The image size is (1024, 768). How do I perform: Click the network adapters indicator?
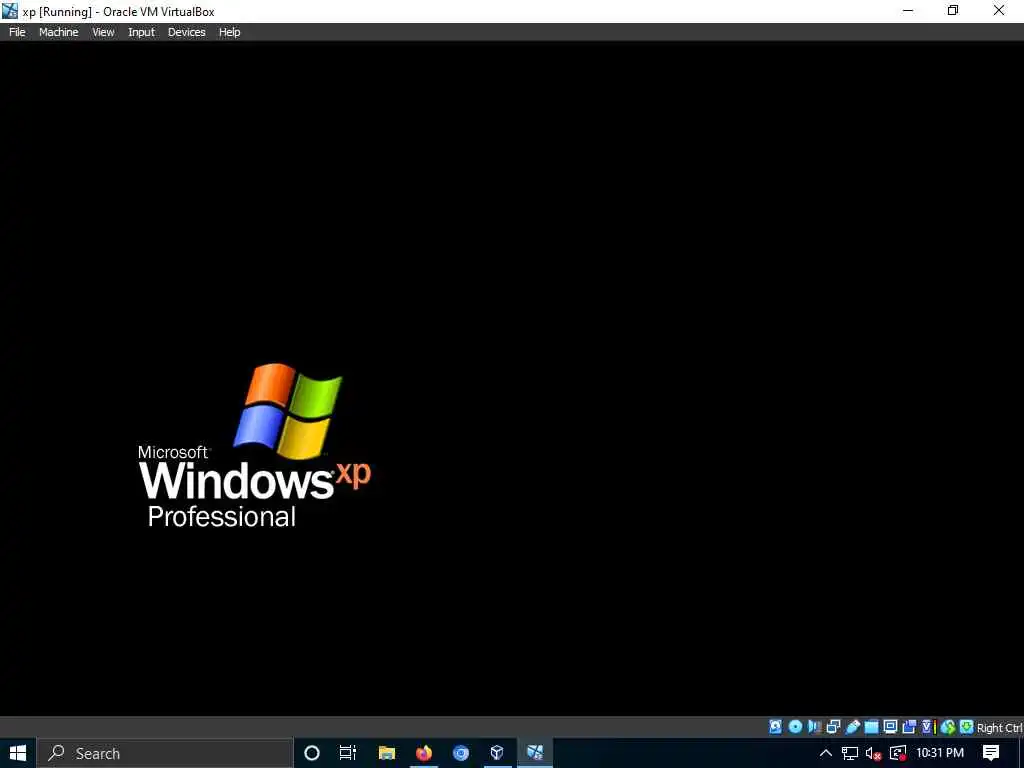point(833,726)
